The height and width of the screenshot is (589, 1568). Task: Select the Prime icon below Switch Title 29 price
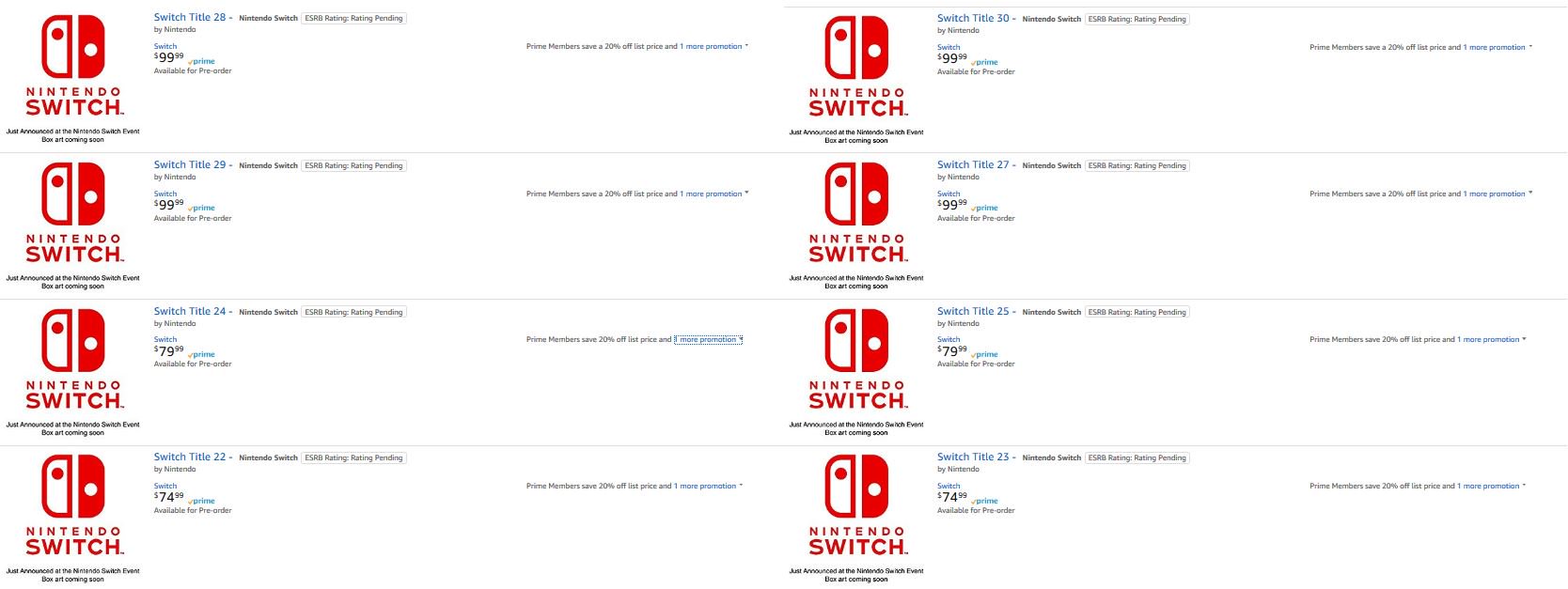click(x=200, y=208)
